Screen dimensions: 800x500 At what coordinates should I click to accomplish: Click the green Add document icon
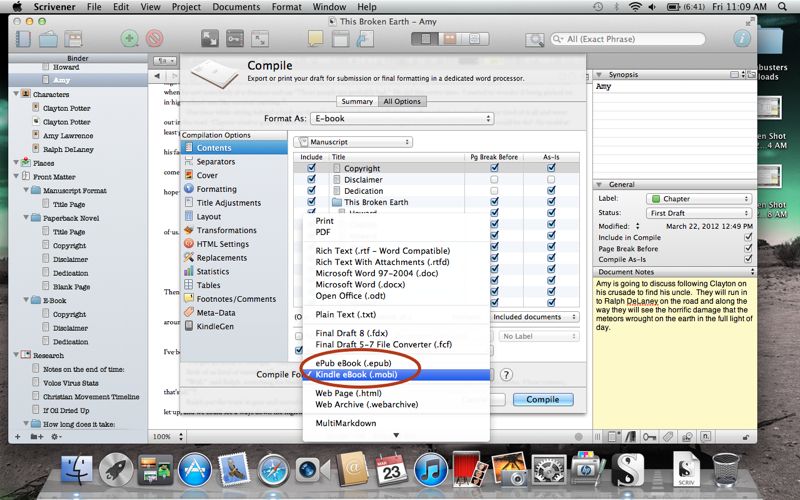click(130, 39)
